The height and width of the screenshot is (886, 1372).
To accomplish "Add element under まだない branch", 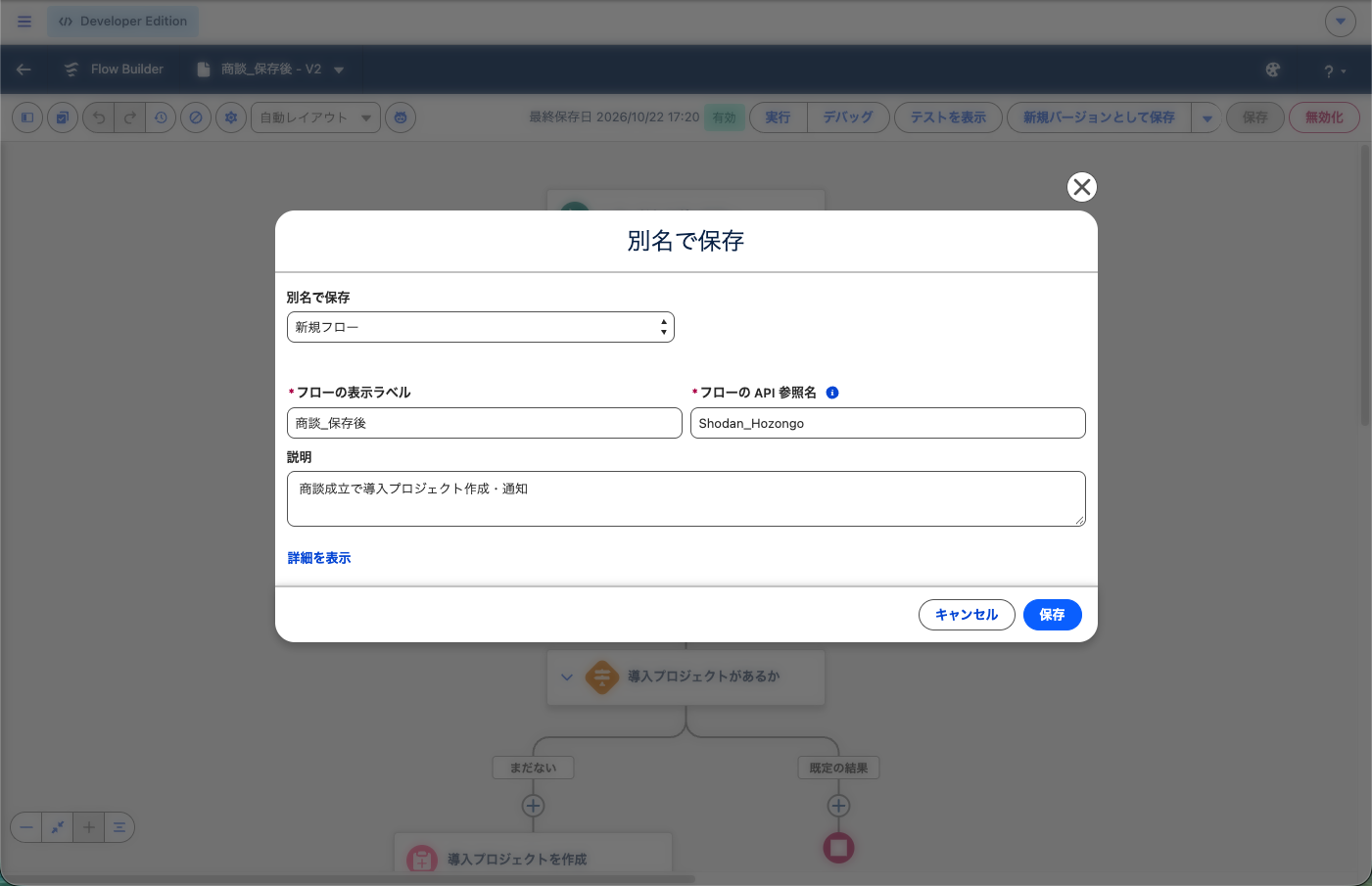I will point(533,806).
